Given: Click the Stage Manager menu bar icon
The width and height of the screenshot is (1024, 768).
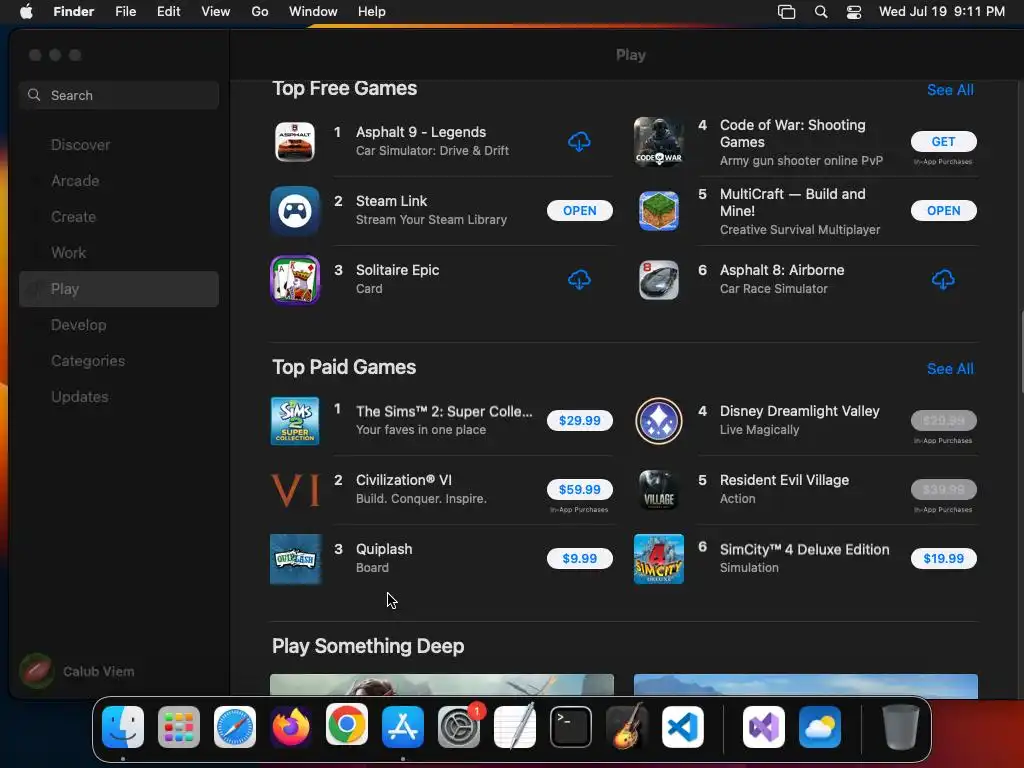Looking at the screenshot, I should pos(786,12).
